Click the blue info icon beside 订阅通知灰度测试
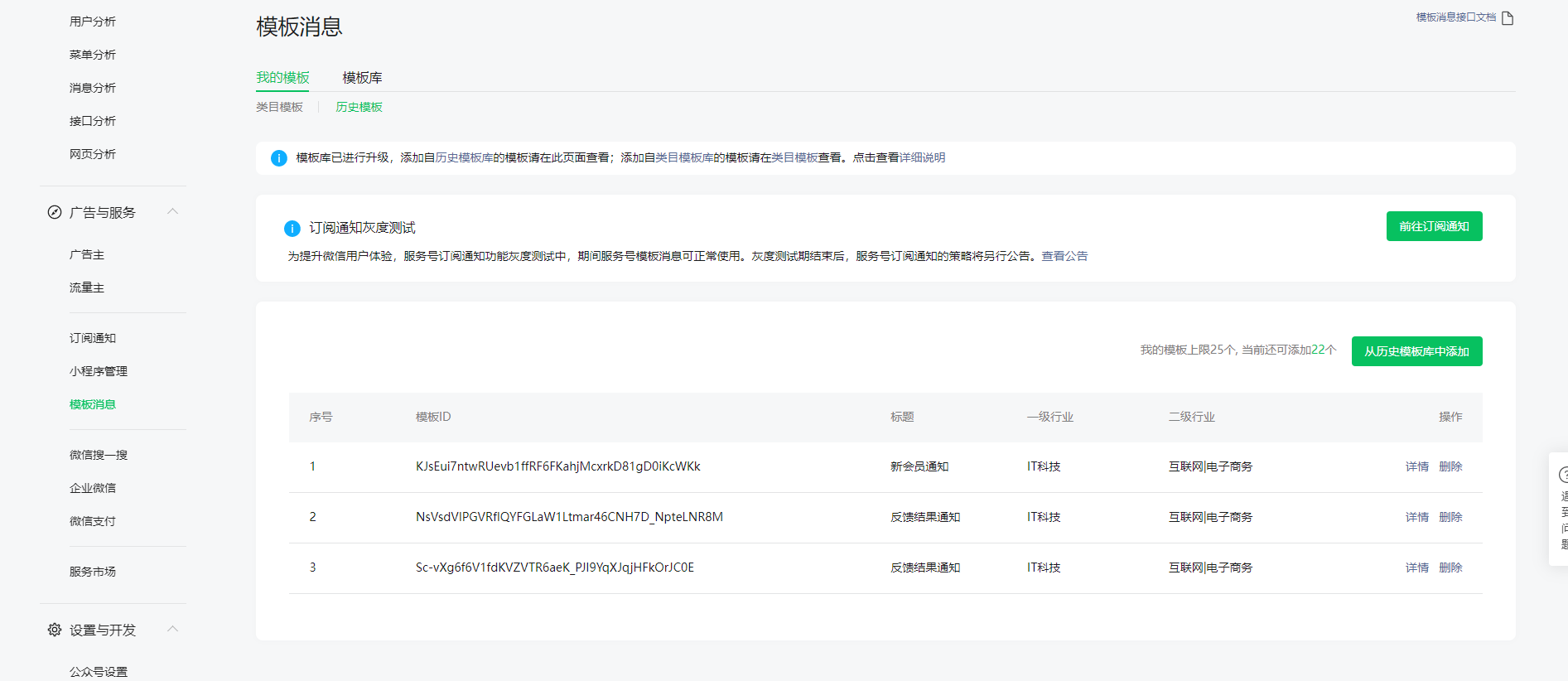The width and height of the screenshot is (1568, 681). coord(292,229)
